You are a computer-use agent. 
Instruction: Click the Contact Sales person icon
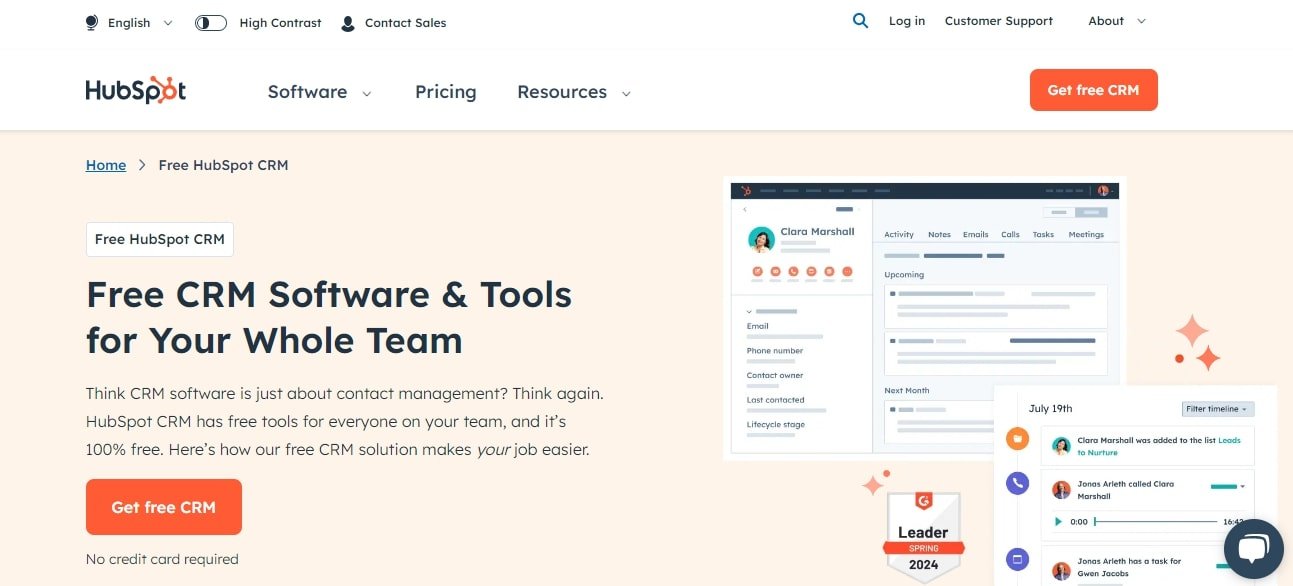click(347, 22)
